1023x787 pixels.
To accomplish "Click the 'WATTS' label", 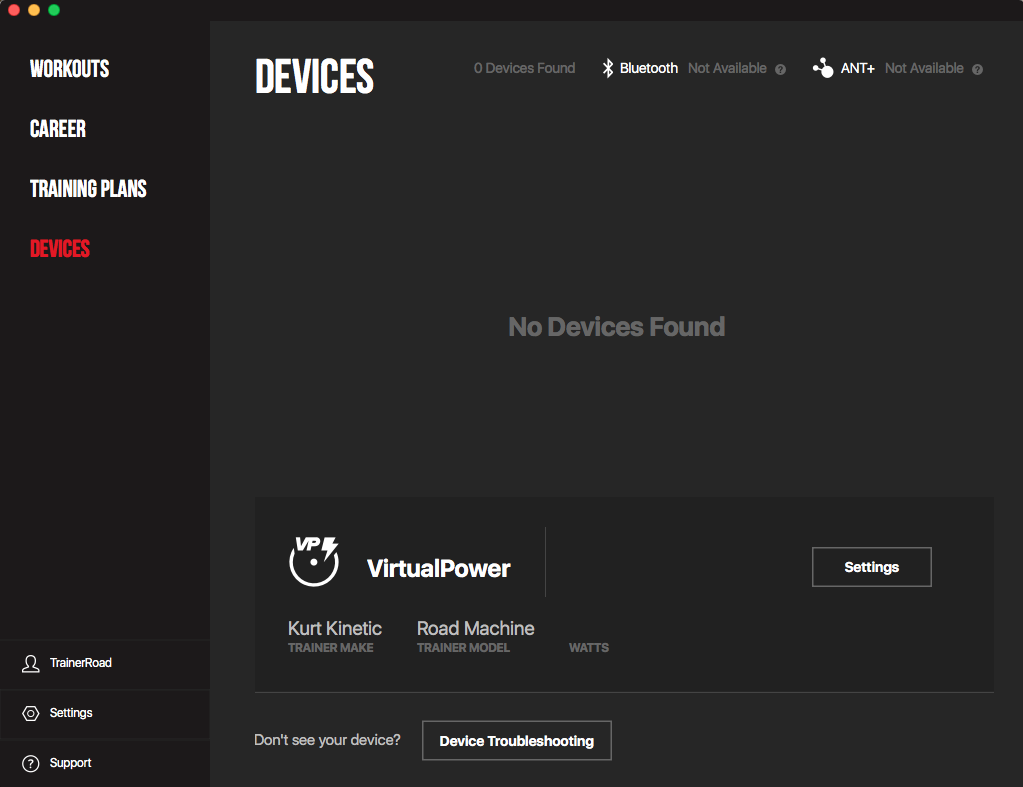I will point(588,648).
